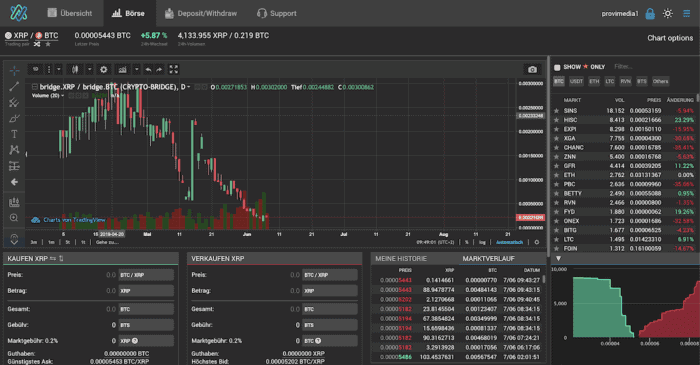Toggle the log scale option
Viewport: 700px width, 365px height.
482,242
